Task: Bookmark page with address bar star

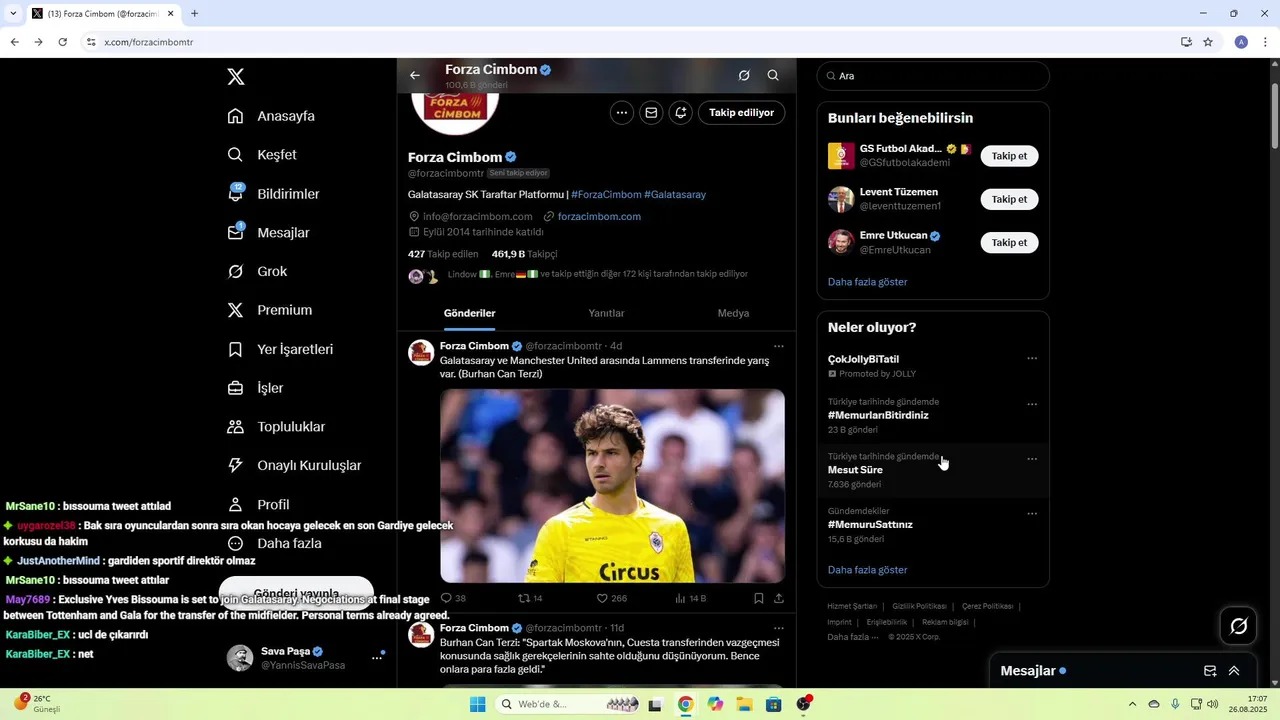Action: (x=1208, y=42)
